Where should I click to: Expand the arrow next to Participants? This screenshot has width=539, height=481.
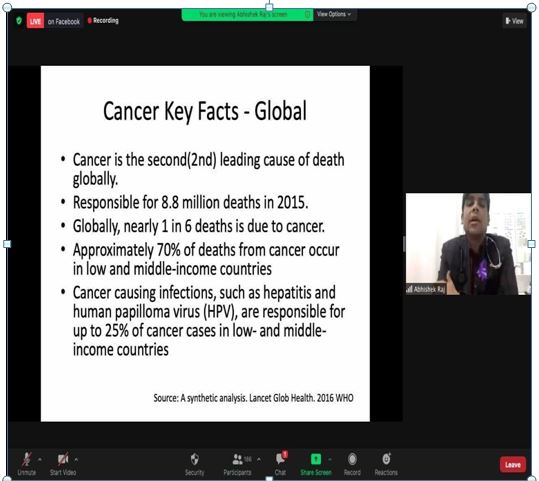click(259, 459)
